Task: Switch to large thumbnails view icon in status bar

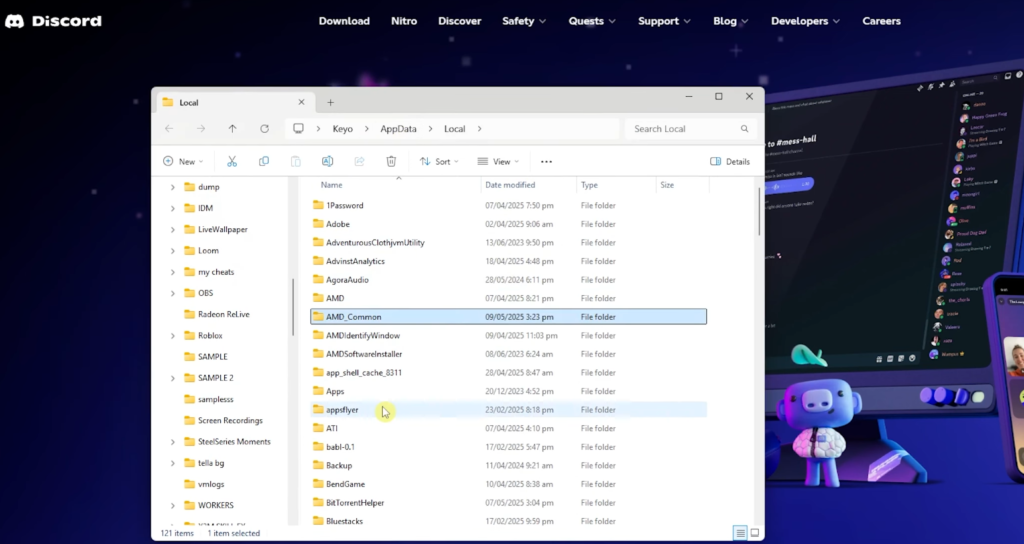Action: click(x=755, y=533)
